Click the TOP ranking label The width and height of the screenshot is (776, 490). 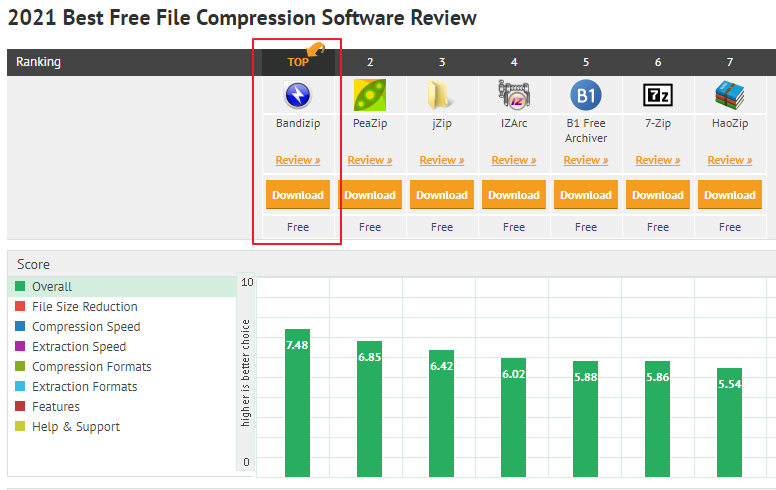[298, 62]
